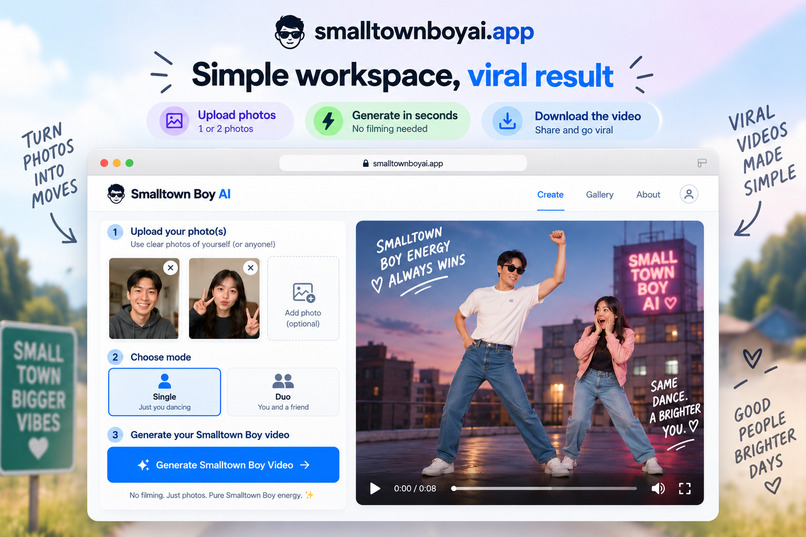
Task: Click the red close window dot
Action: click(104, 163)
